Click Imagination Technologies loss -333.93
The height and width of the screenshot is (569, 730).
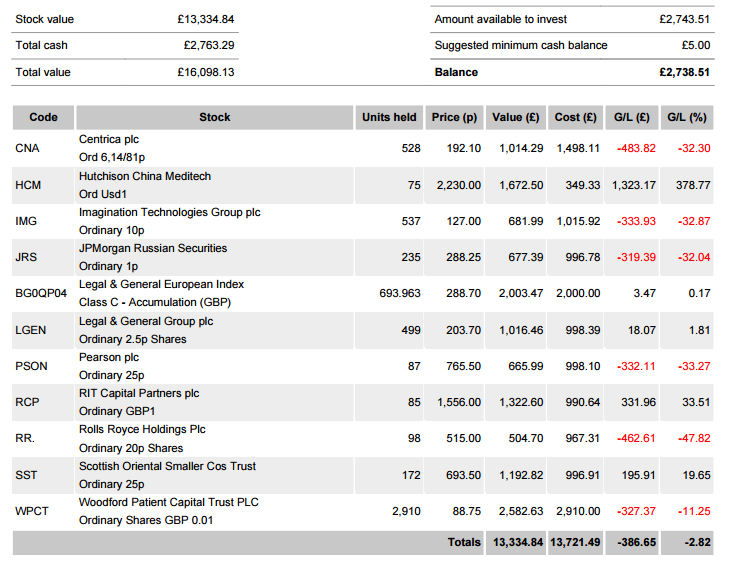636,221
